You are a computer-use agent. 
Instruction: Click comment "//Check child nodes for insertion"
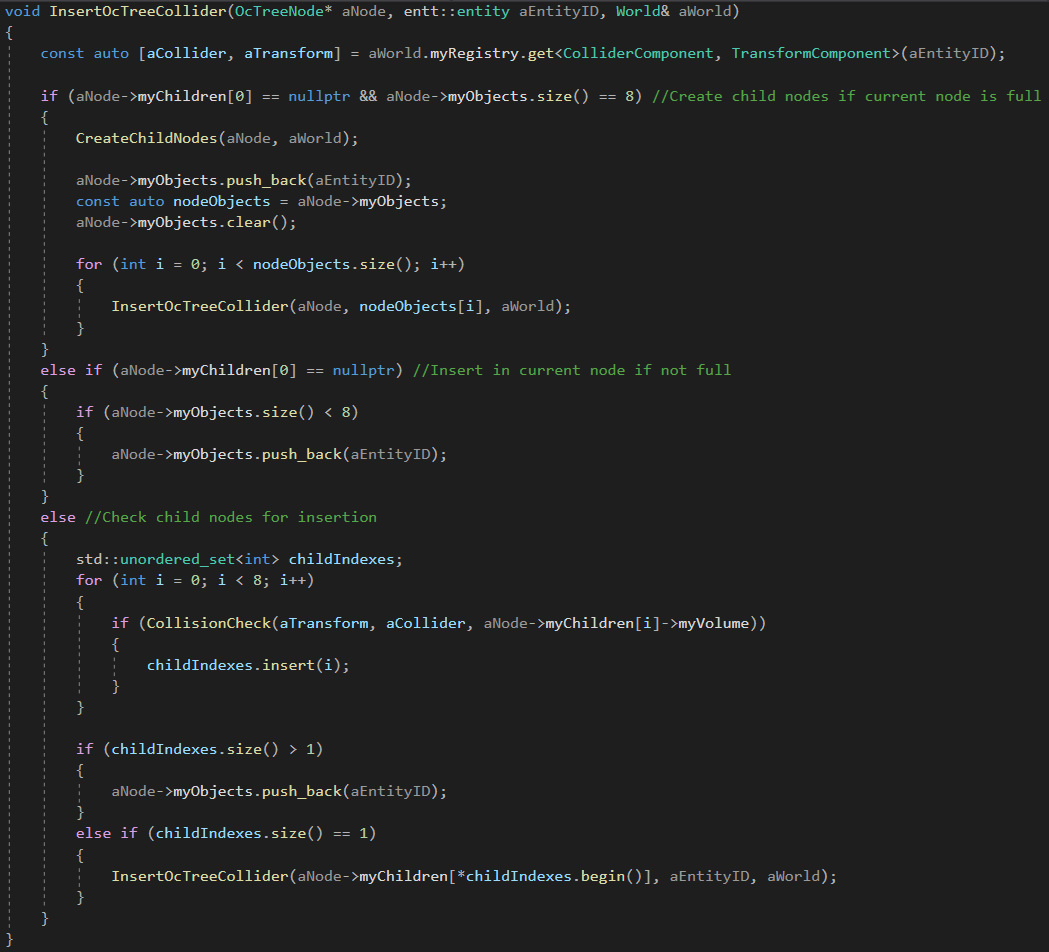pos(231,517)
